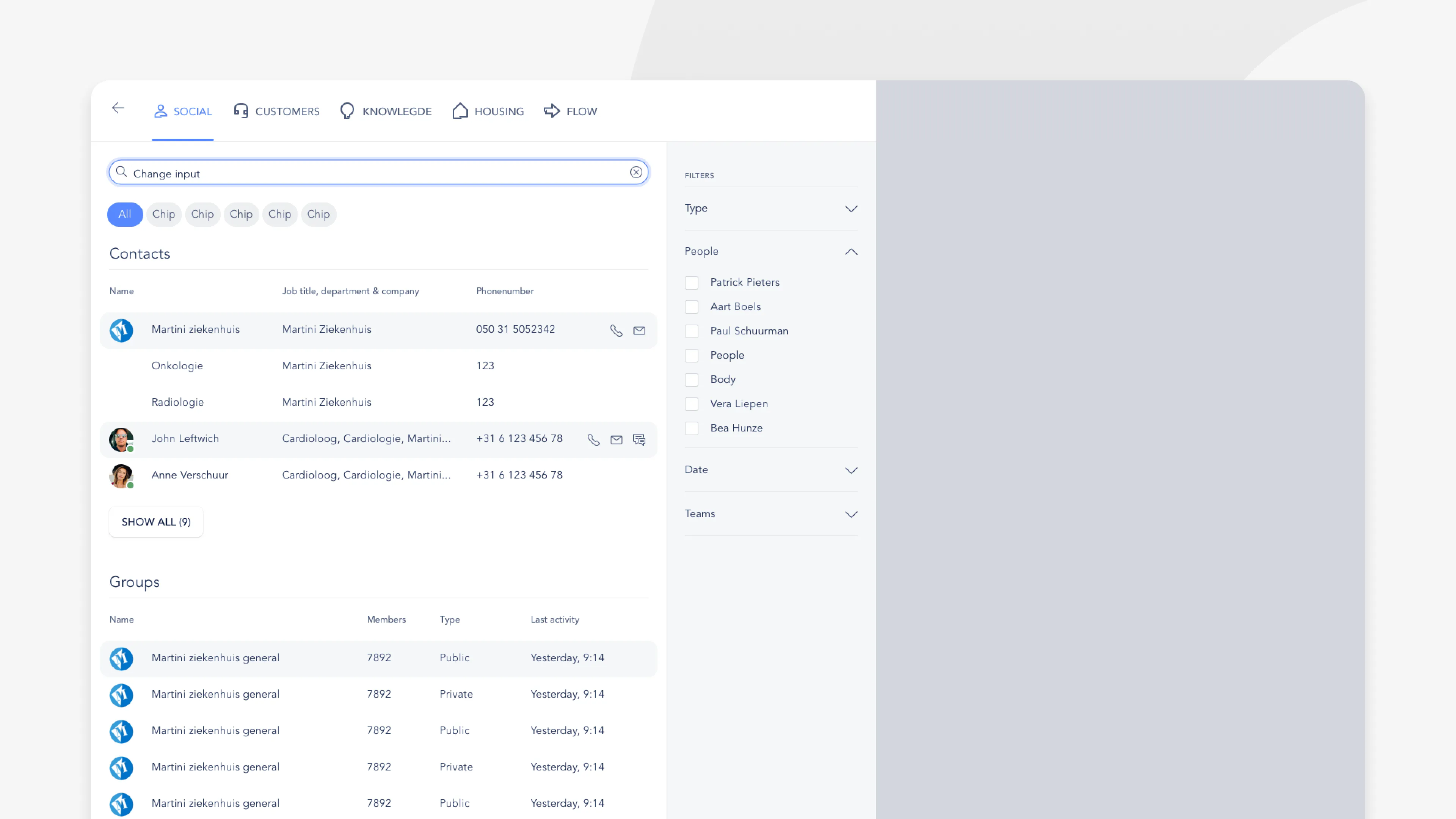Select the All filter chip
1456x819 pixels.
[x=124, y=214]
